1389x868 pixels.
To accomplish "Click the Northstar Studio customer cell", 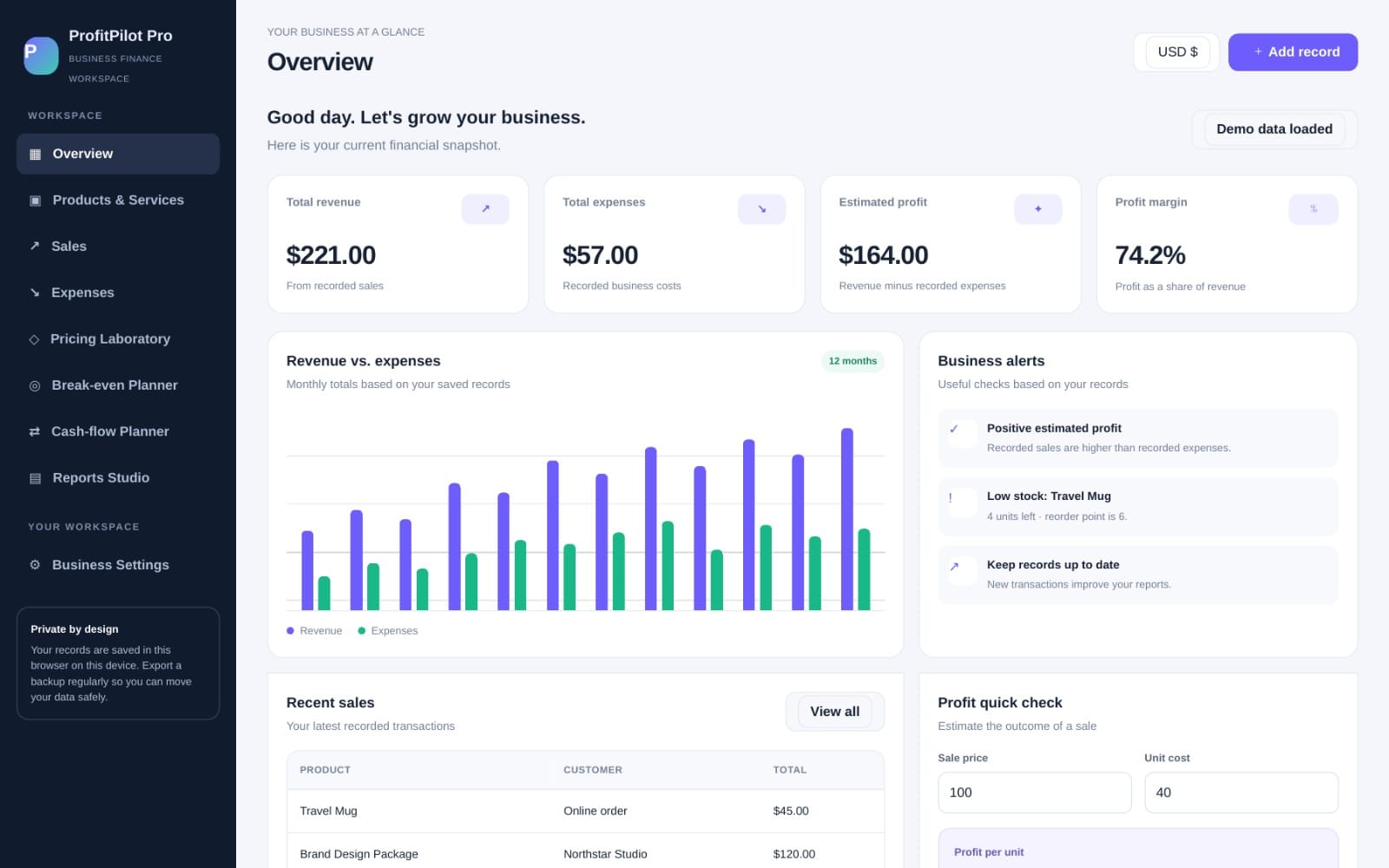I will 605,854.
